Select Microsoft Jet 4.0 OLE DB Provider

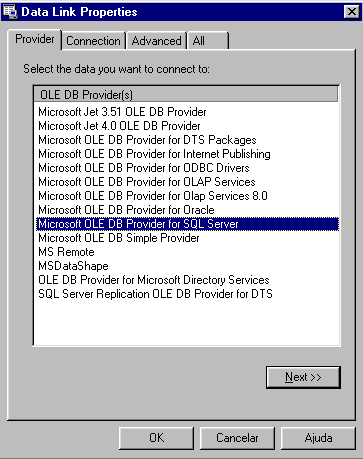tap(119, 126)
